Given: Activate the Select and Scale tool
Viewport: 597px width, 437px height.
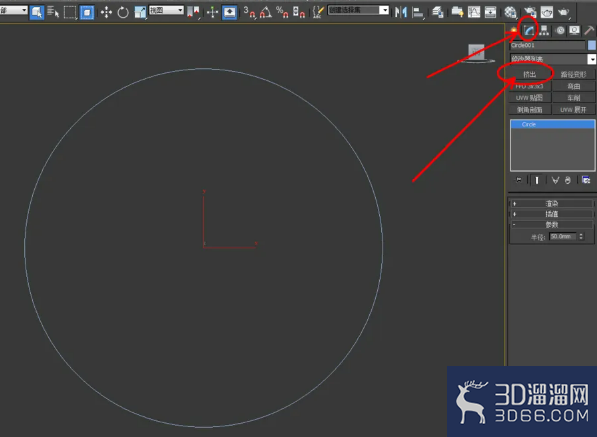Looking at the screenshot, I should coord(140,13).
